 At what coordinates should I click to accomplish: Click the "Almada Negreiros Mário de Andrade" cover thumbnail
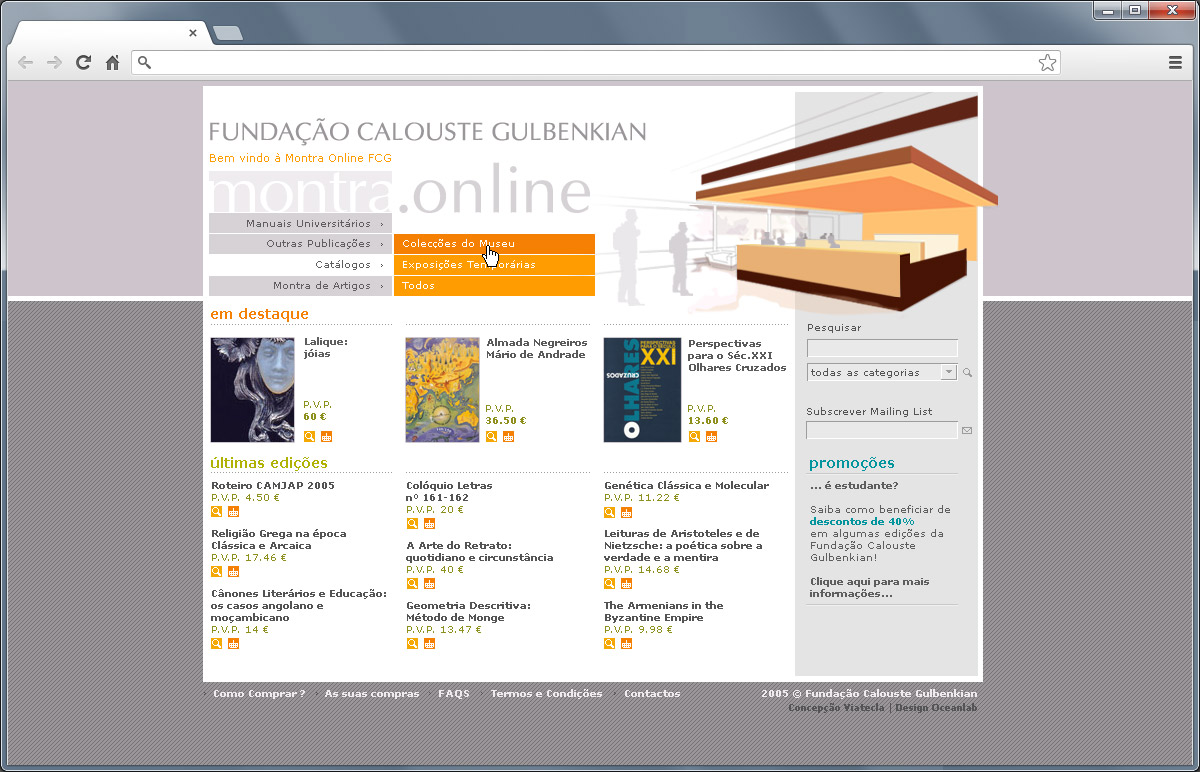pyautogui.click(x=441, y=389)
